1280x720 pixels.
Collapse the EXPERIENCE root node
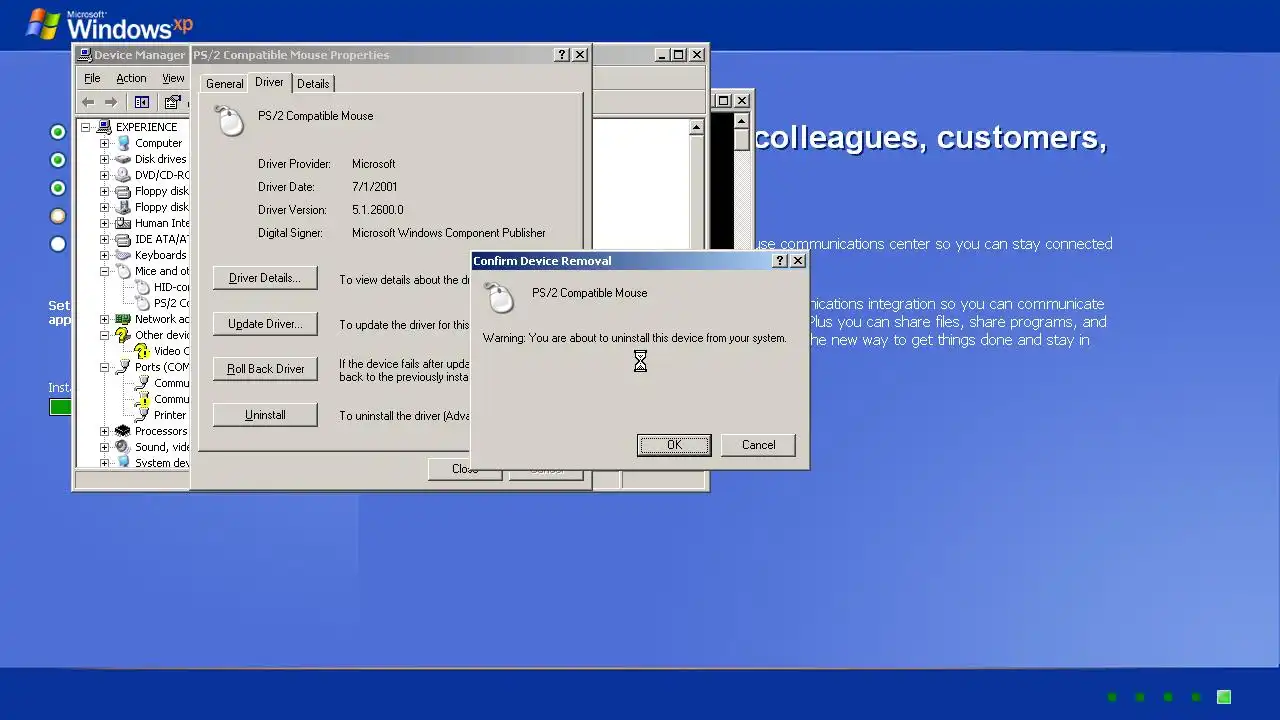[x=86, y=127]
